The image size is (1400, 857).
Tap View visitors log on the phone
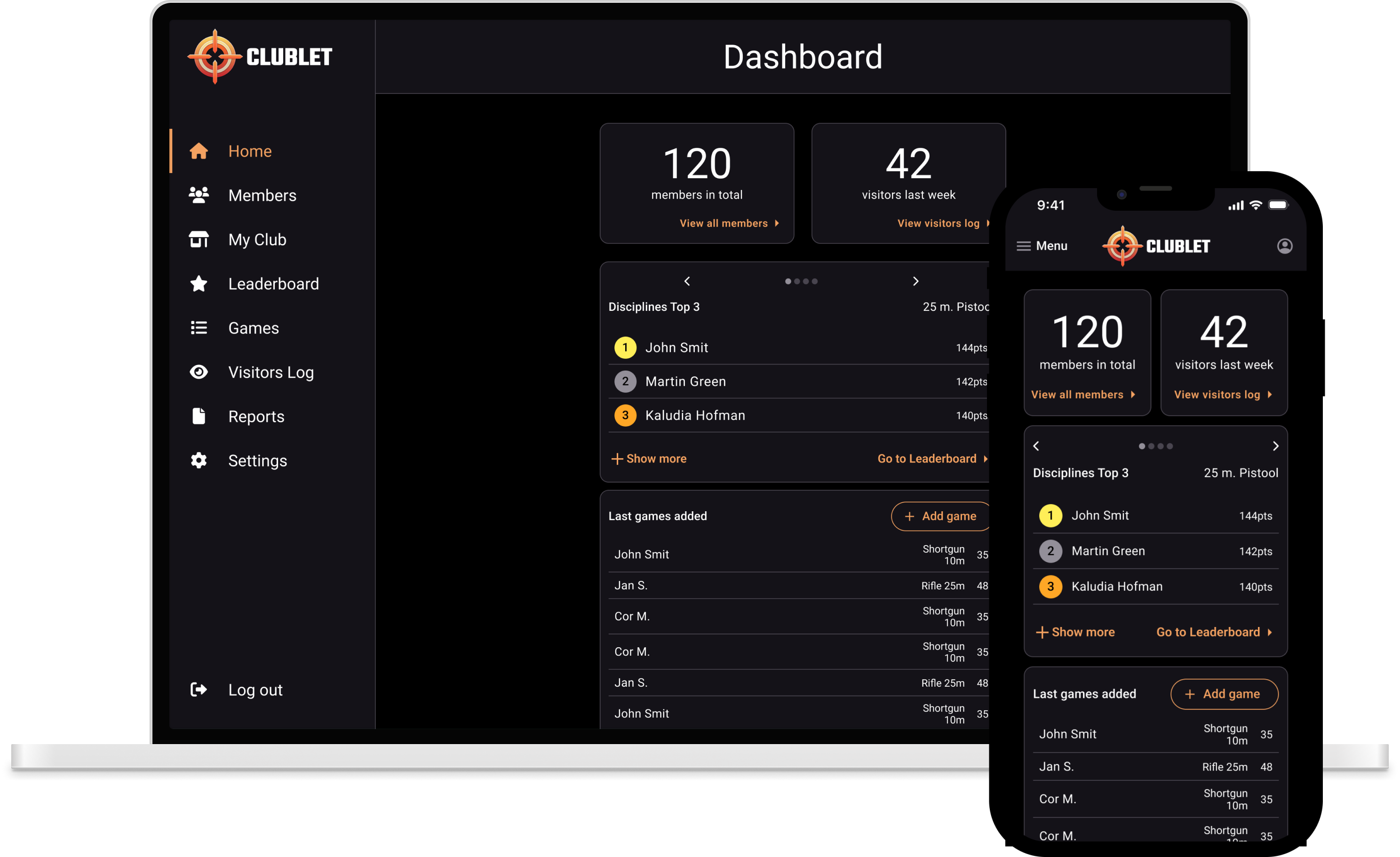pos(1223,394)
